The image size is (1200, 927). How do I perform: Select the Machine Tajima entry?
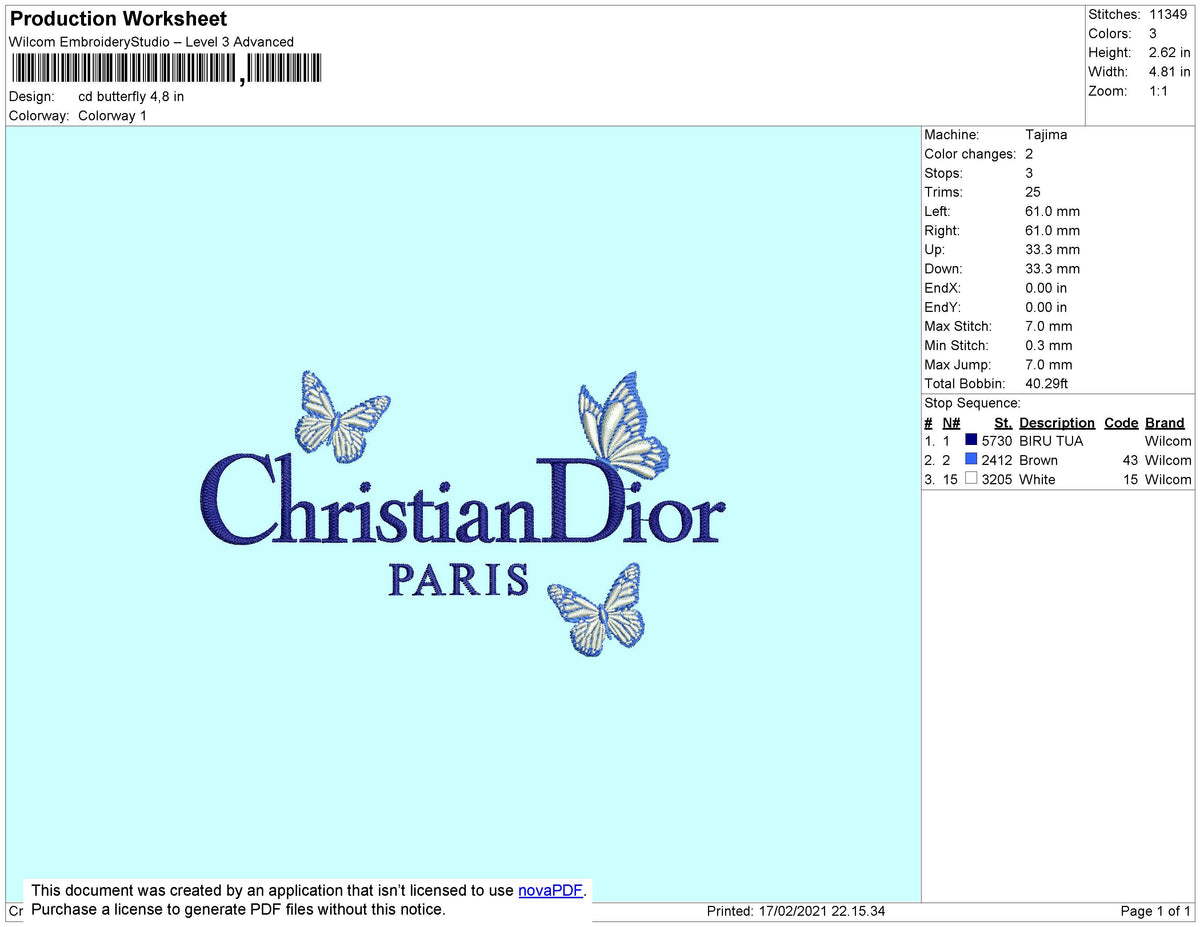click(1047, 134)
